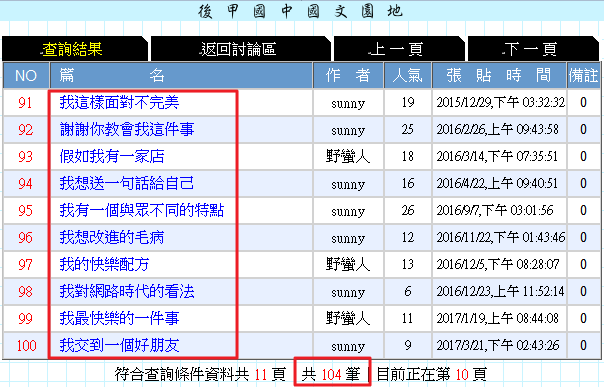The image size is (604, 387).
Task: Click the 張貼時間 column header
Action: 499,75
